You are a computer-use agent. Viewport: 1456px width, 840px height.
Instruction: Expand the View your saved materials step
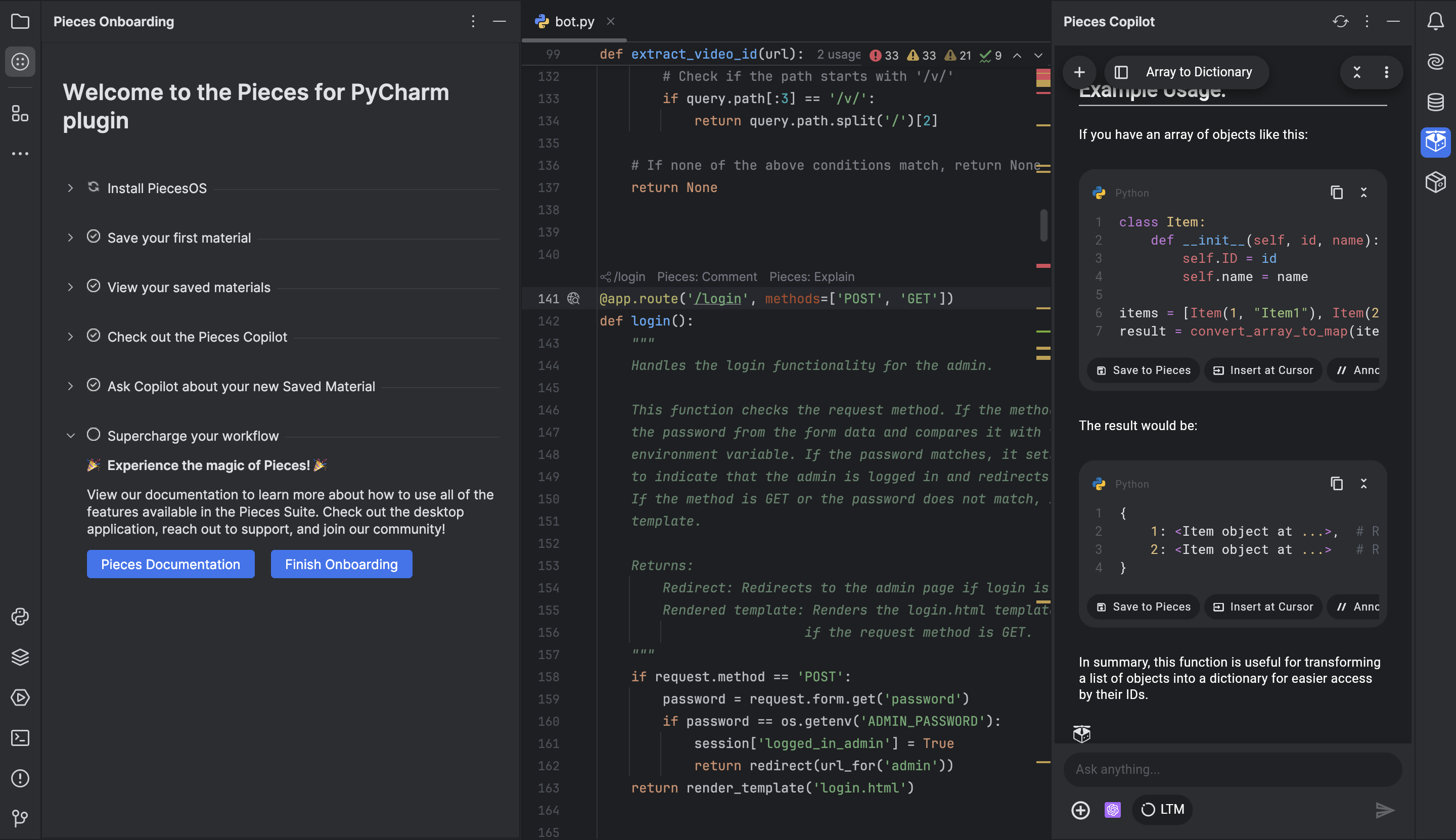(70, 287)
